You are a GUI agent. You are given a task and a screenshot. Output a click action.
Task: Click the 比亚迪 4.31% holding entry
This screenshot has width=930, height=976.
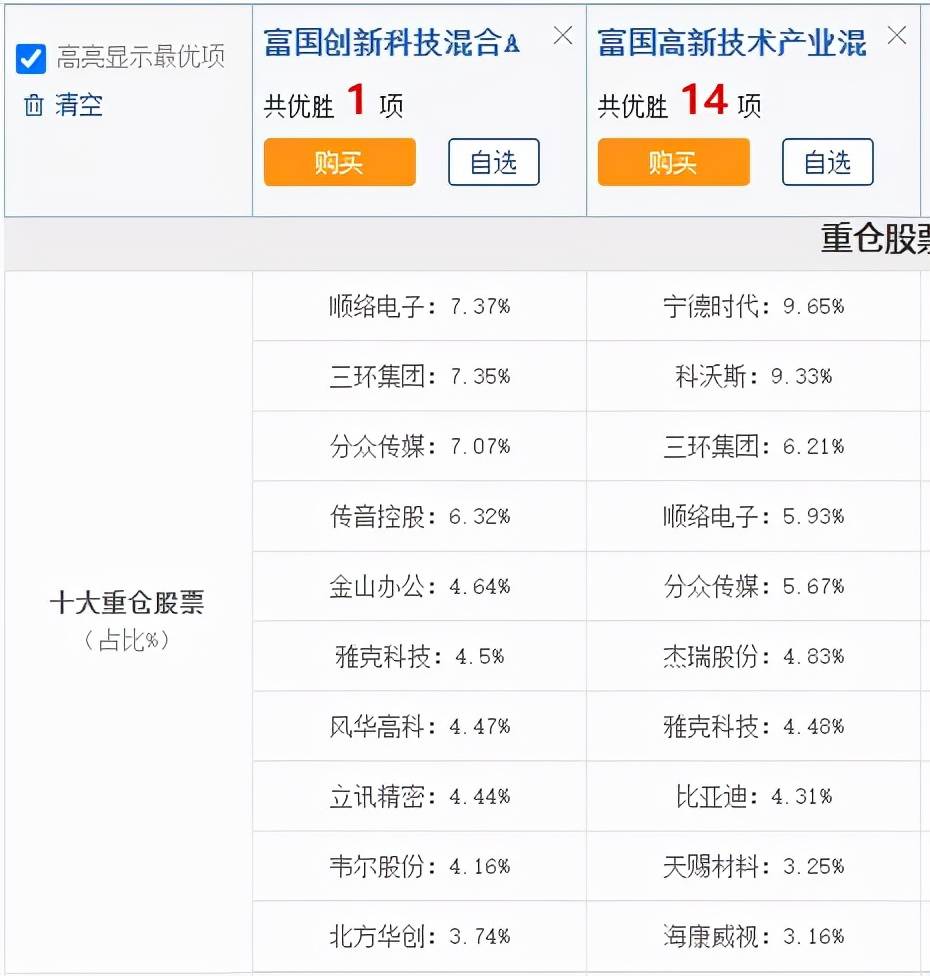753,796
